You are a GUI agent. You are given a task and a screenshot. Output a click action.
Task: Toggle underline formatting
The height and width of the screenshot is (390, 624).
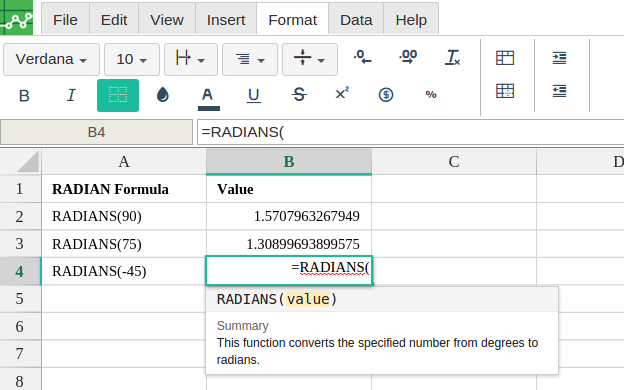(x=254, y=96)
